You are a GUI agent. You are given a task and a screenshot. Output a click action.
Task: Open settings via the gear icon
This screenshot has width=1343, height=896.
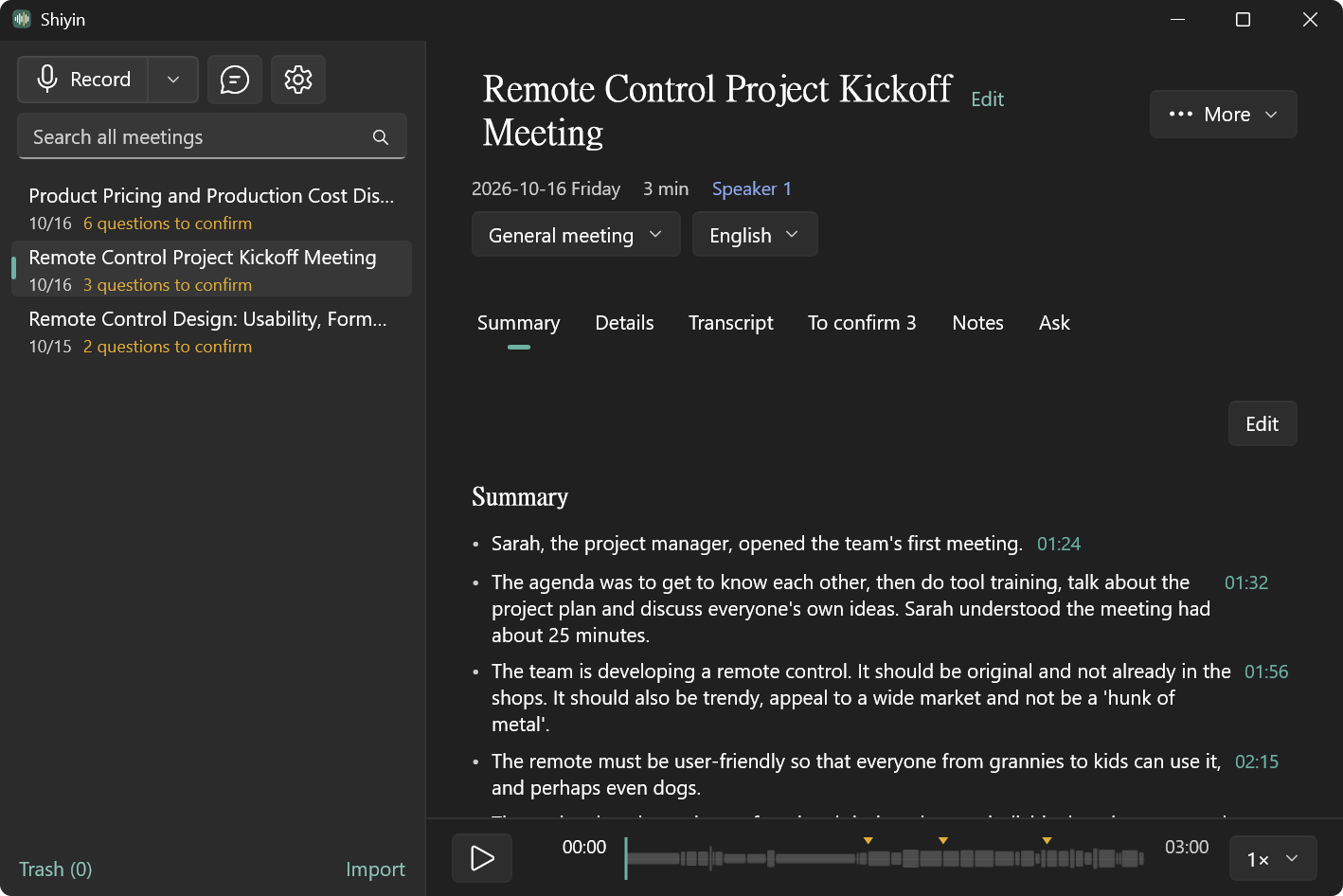(x=298, y=80)
